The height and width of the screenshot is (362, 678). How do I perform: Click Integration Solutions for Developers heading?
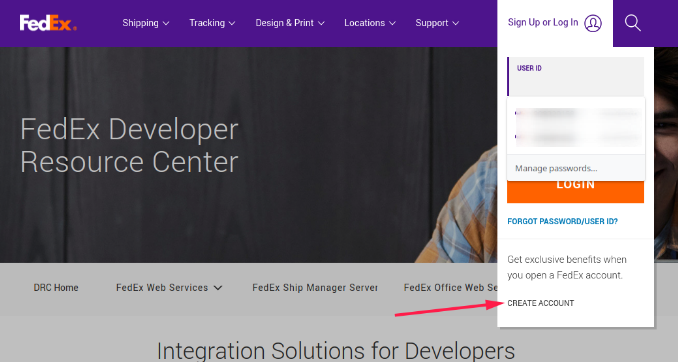pos(336,350)
